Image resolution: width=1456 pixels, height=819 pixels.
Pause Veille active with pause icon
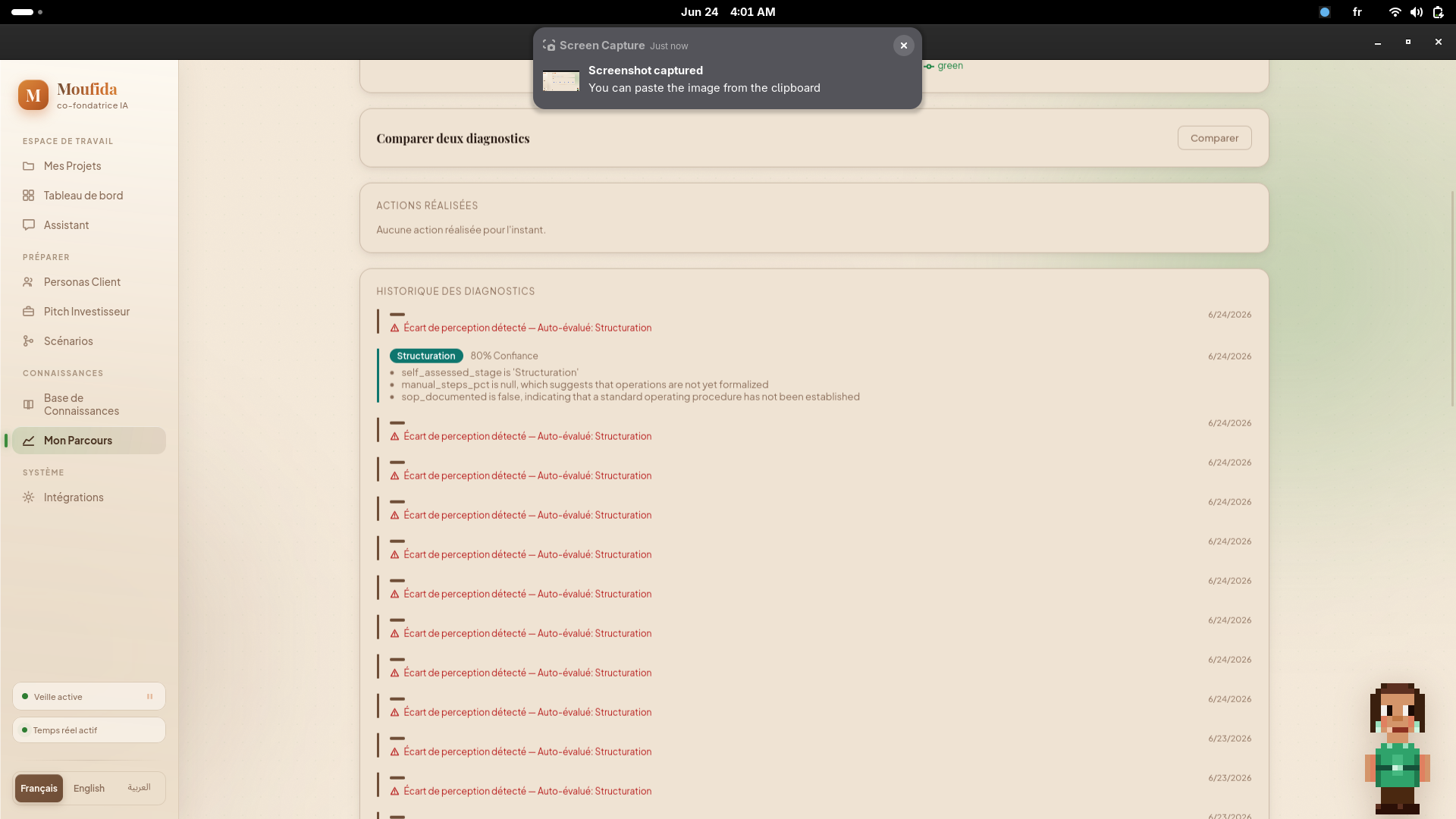[x=149, y=696]
